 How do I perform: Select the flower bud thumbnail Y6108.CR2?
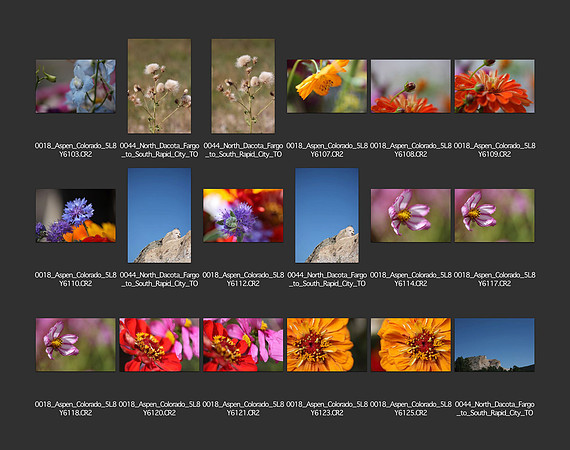tap(411, 86)
